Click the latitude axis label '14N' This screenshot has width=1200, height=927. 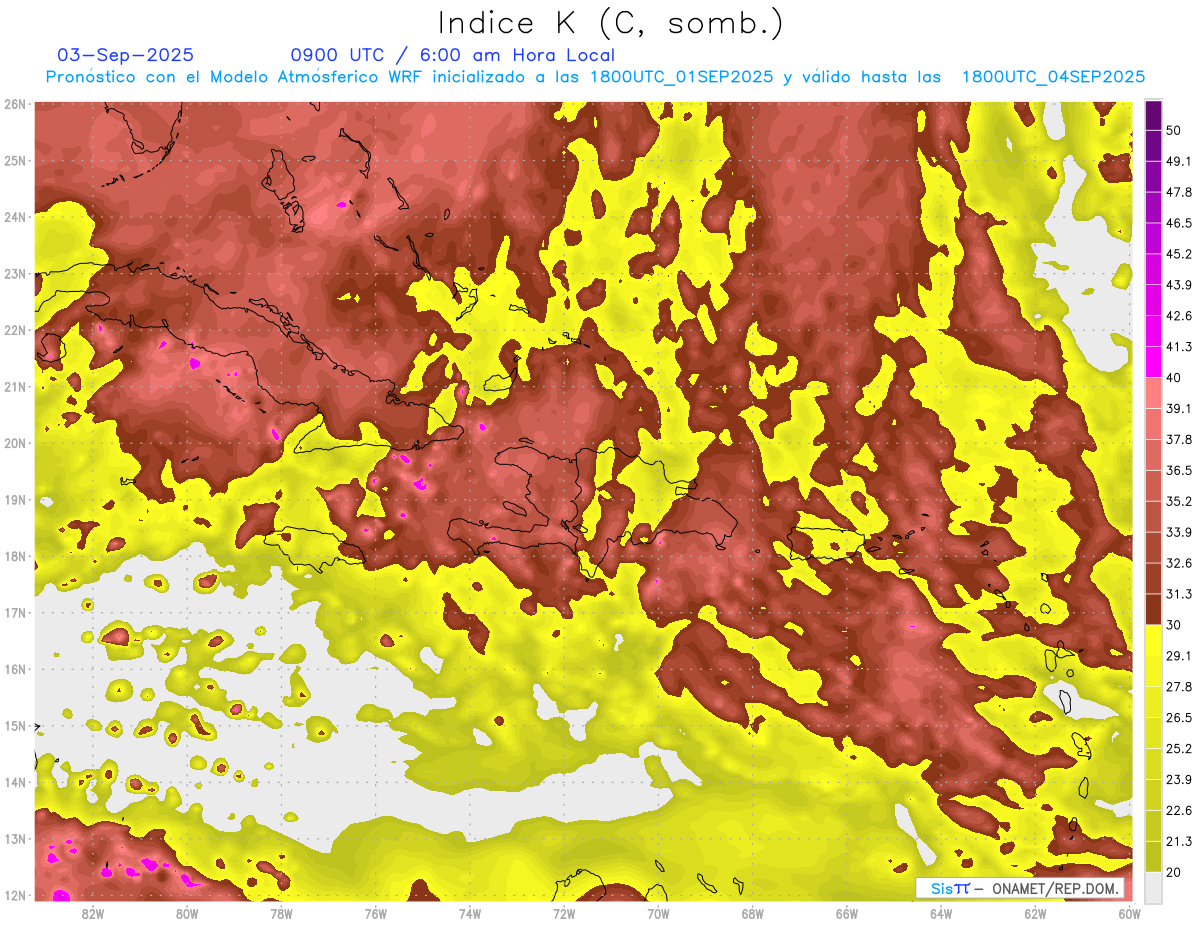(x=15, y=782)
